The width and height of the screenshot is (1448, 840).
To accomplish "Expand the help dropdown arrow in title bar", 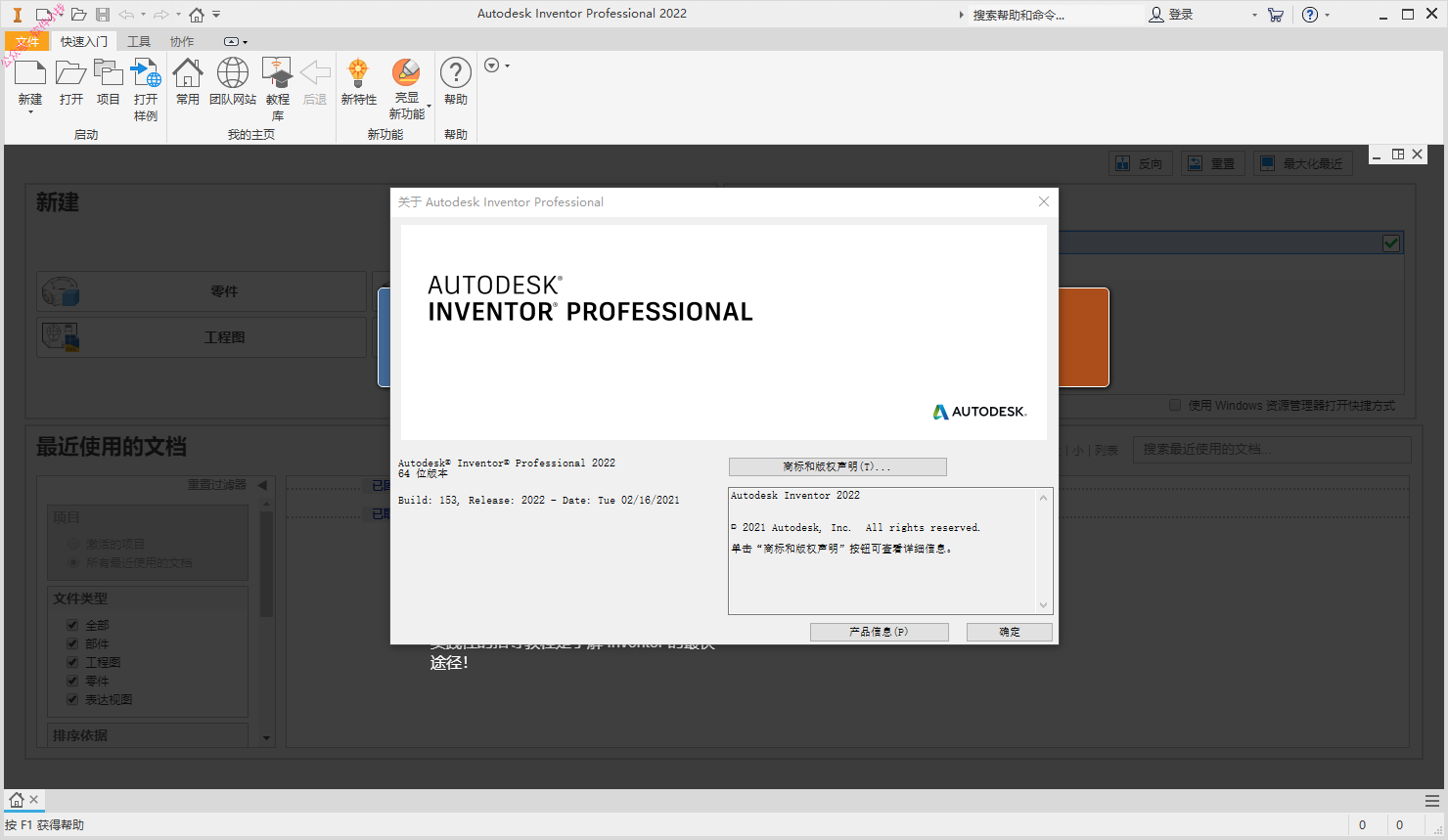I will 1327,15.
